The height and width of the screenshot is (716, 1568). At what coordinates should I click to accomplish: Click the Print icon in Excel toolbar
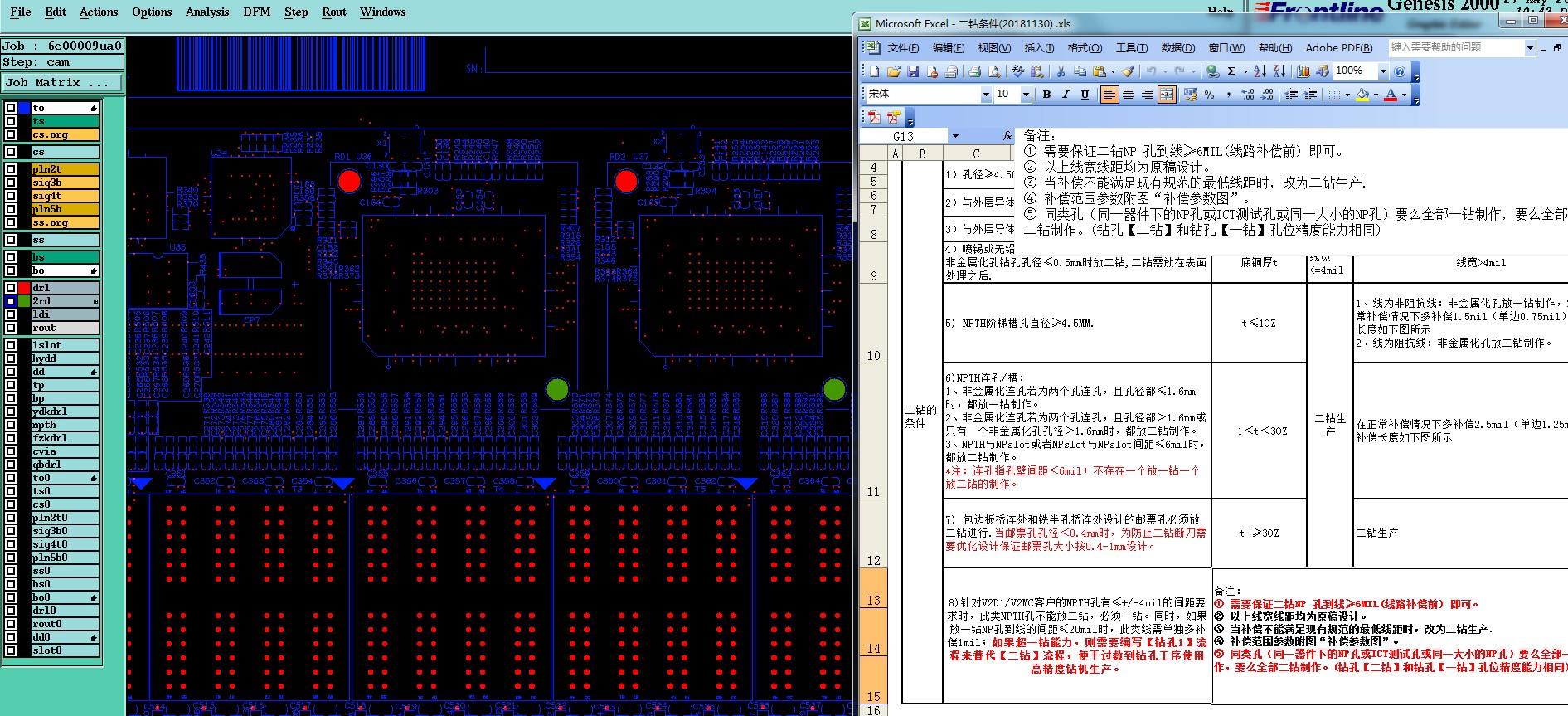[x=974, y=71]
